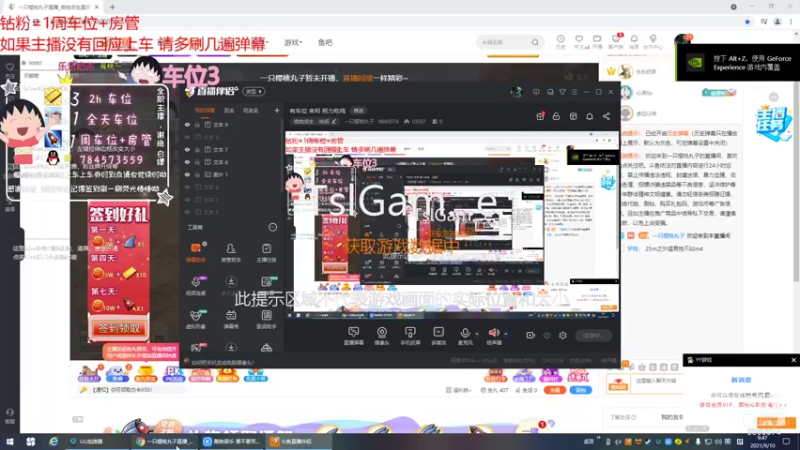Open a new Chrome tab

[x=112, y=7]
